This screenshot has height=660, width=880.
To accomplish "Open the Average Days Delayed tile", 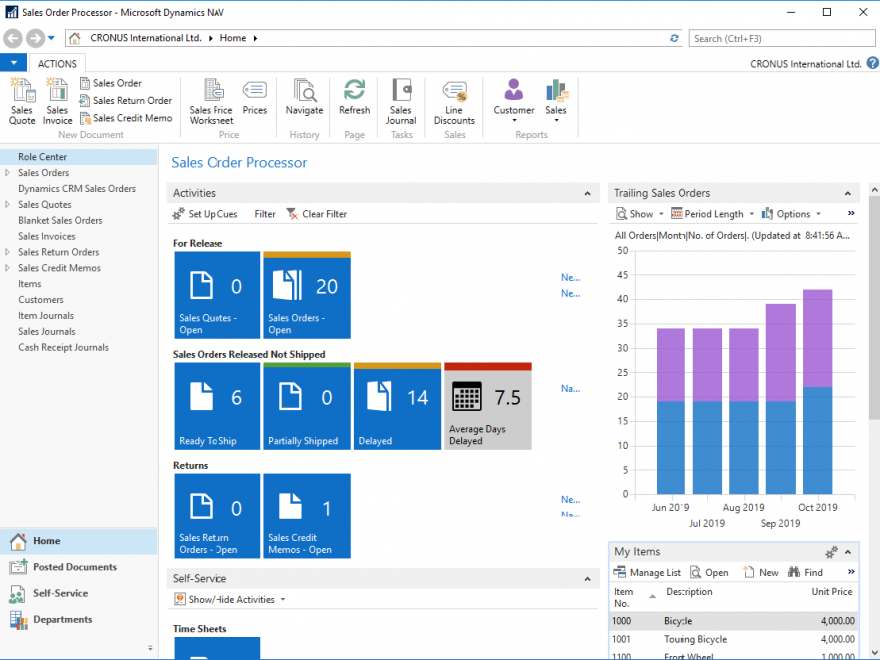I will click(x=488, y=406).
